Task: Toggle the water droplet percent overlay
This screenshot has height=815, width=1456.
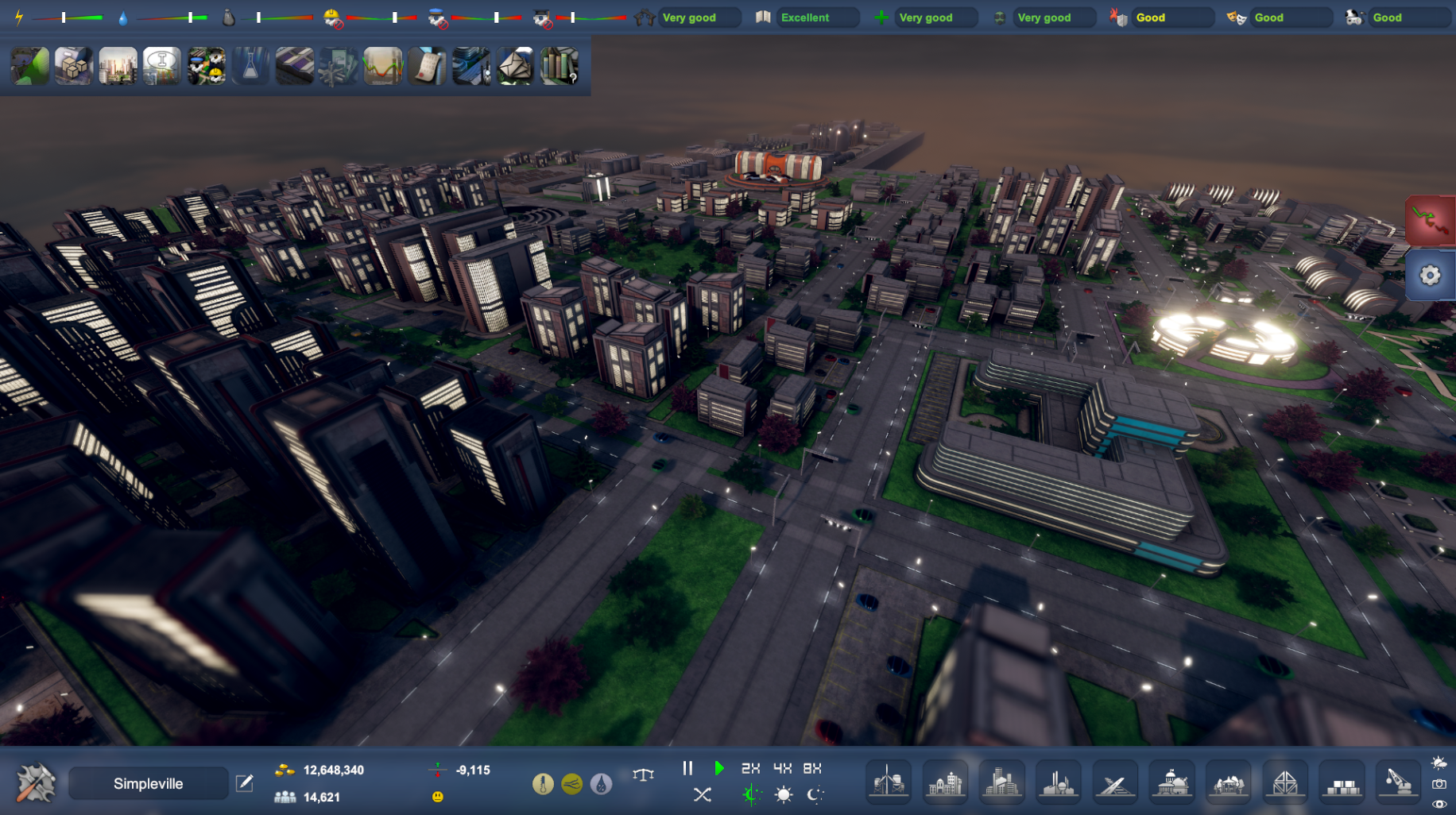Action: [x=601, y=784]
